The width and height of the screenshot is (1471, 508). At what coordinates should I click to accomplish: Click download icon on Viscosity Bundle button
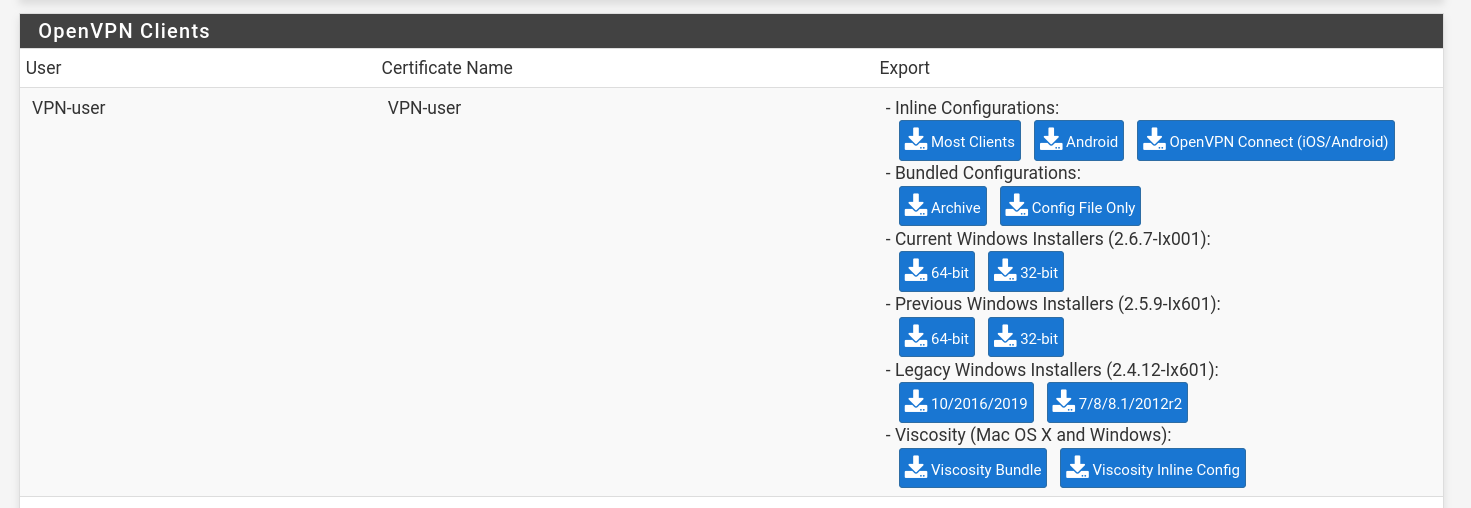(915, 467)
